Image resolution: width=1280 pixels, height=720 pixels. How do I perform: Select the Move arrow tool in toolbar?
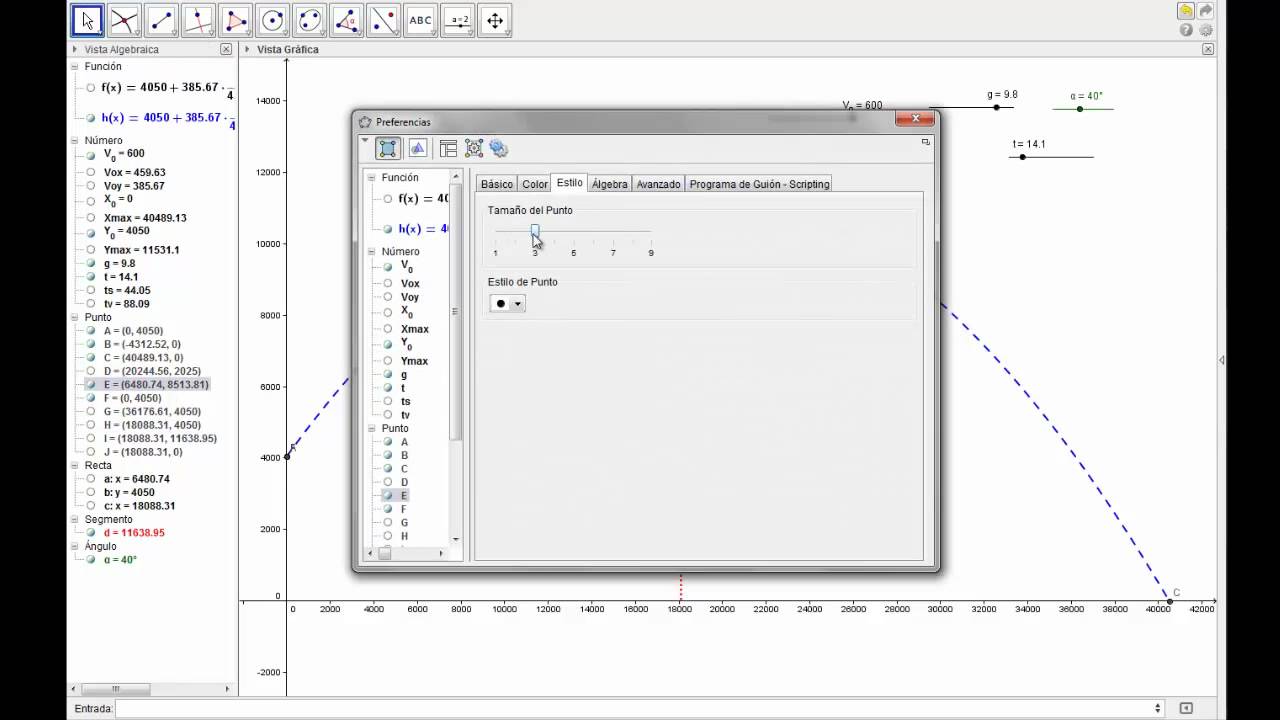pyautogui.click(x=88, y=19)
